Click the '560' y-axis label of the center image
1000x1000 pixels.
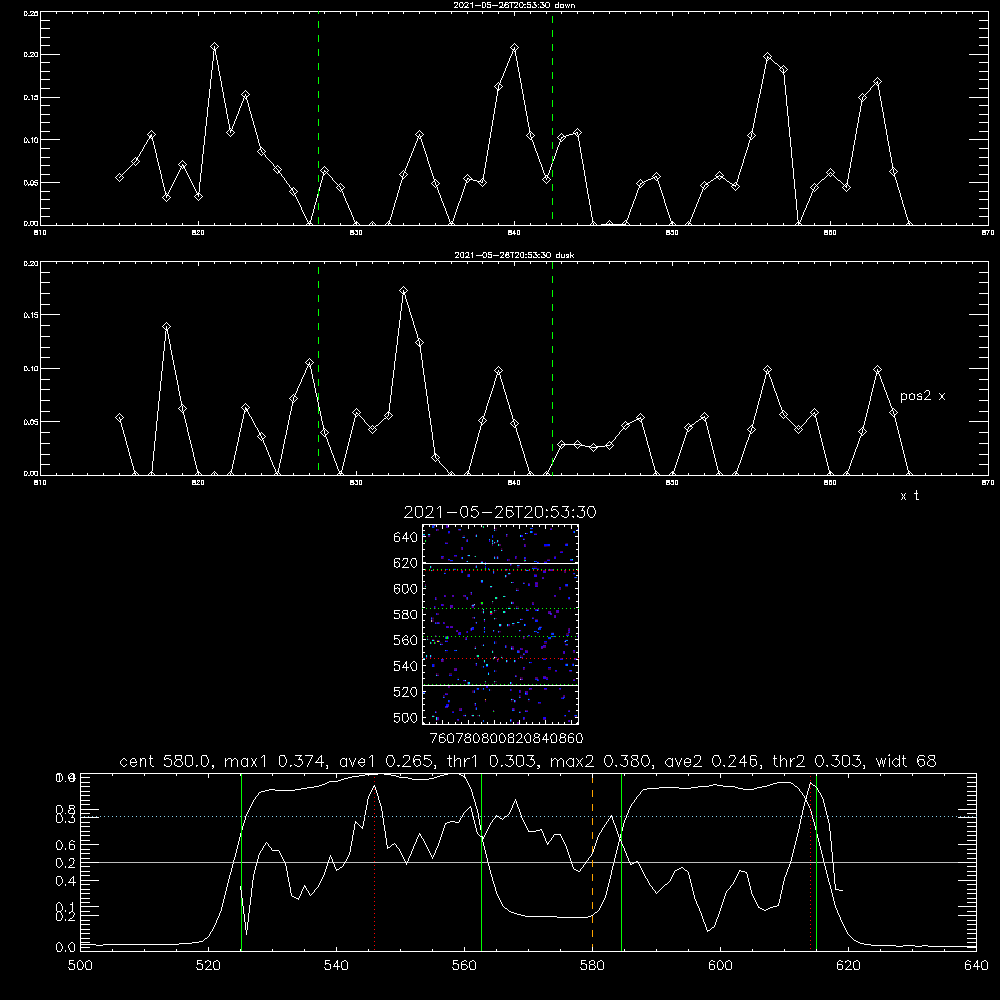(x=406, y=640)
